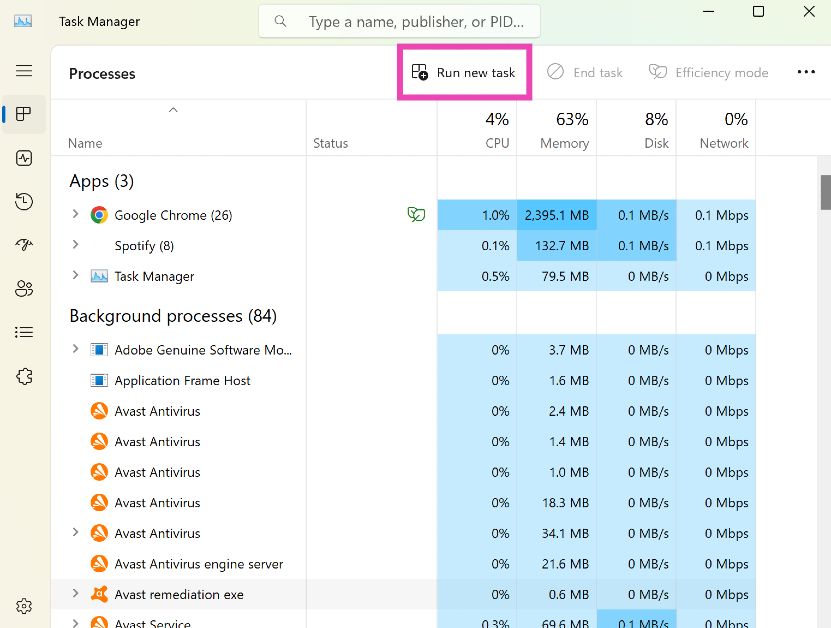Expand the Google Chrome process group
The width and height of the screenshot is (831, 628).
(x=75, y=214)
